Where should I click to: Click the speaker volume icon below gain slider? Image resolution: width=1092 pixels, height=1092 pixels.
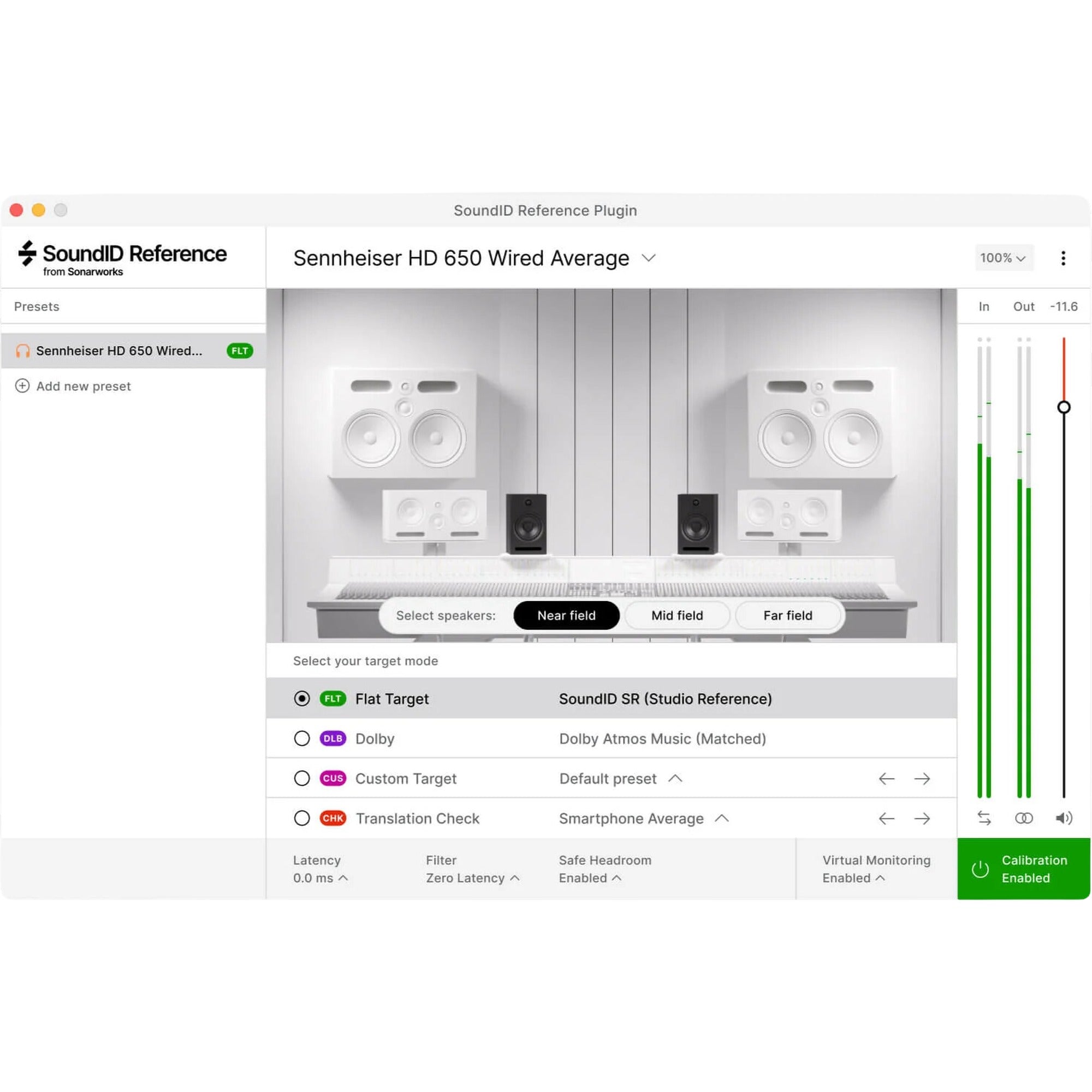[1064, 818]
